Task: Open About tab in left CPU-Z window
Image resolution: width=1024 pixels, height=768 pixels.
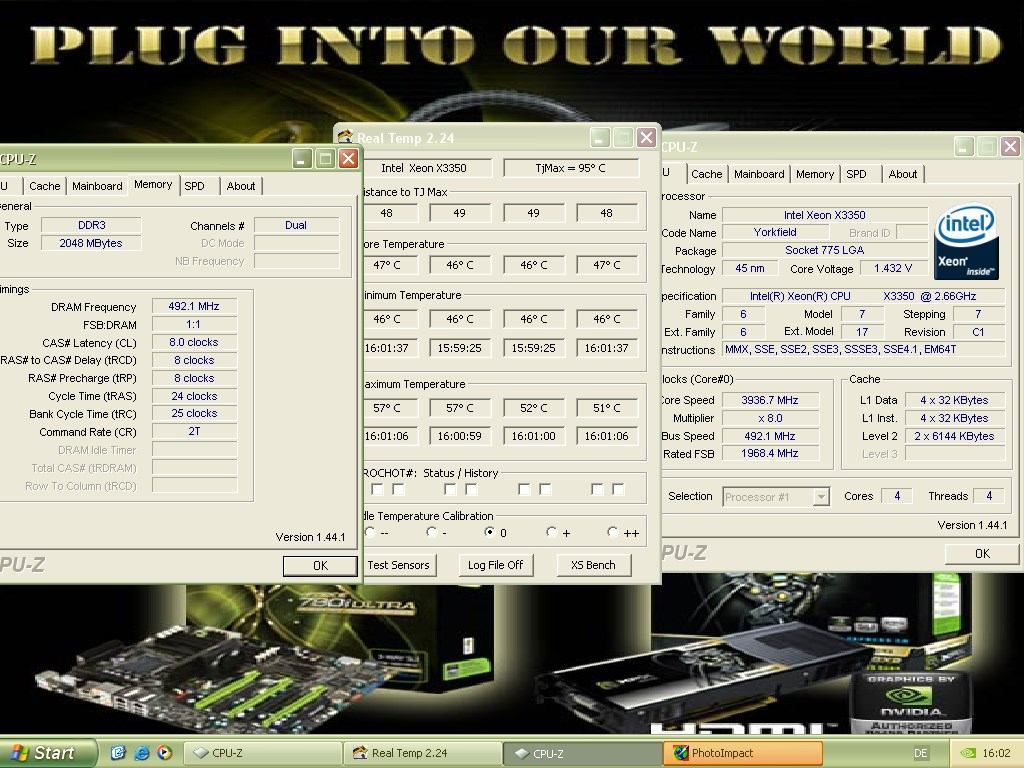Action: [241, 186]
